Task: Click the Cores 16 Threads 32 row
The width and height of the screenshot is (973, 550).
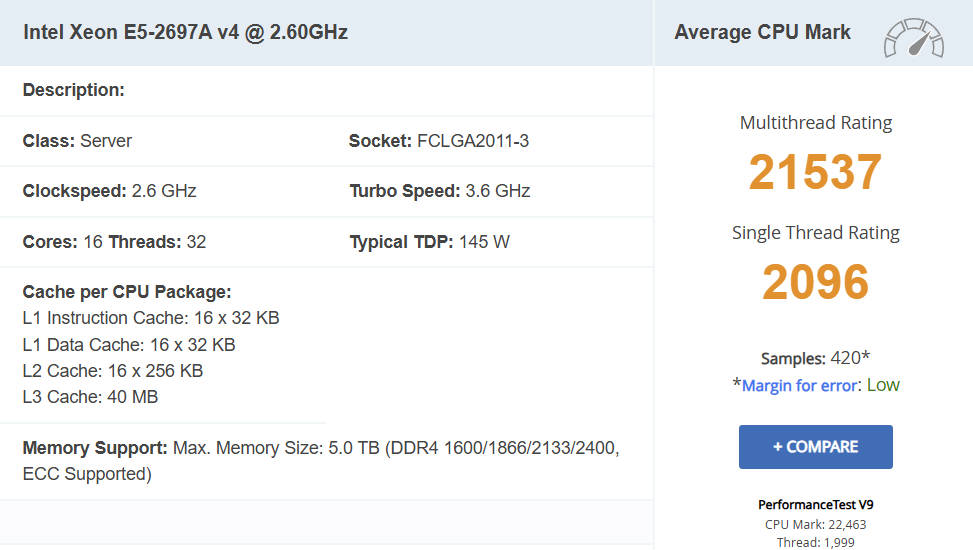Action: coord(114,242)
